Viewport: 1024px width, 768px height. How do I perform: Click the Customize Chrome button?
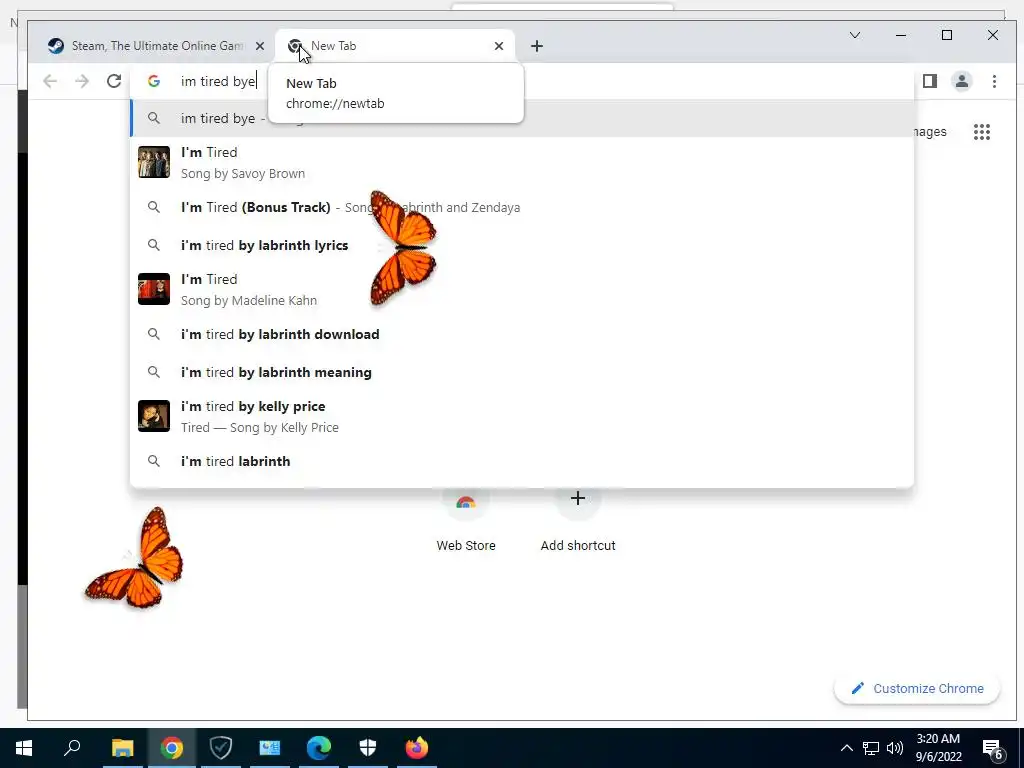click(917, 688)
